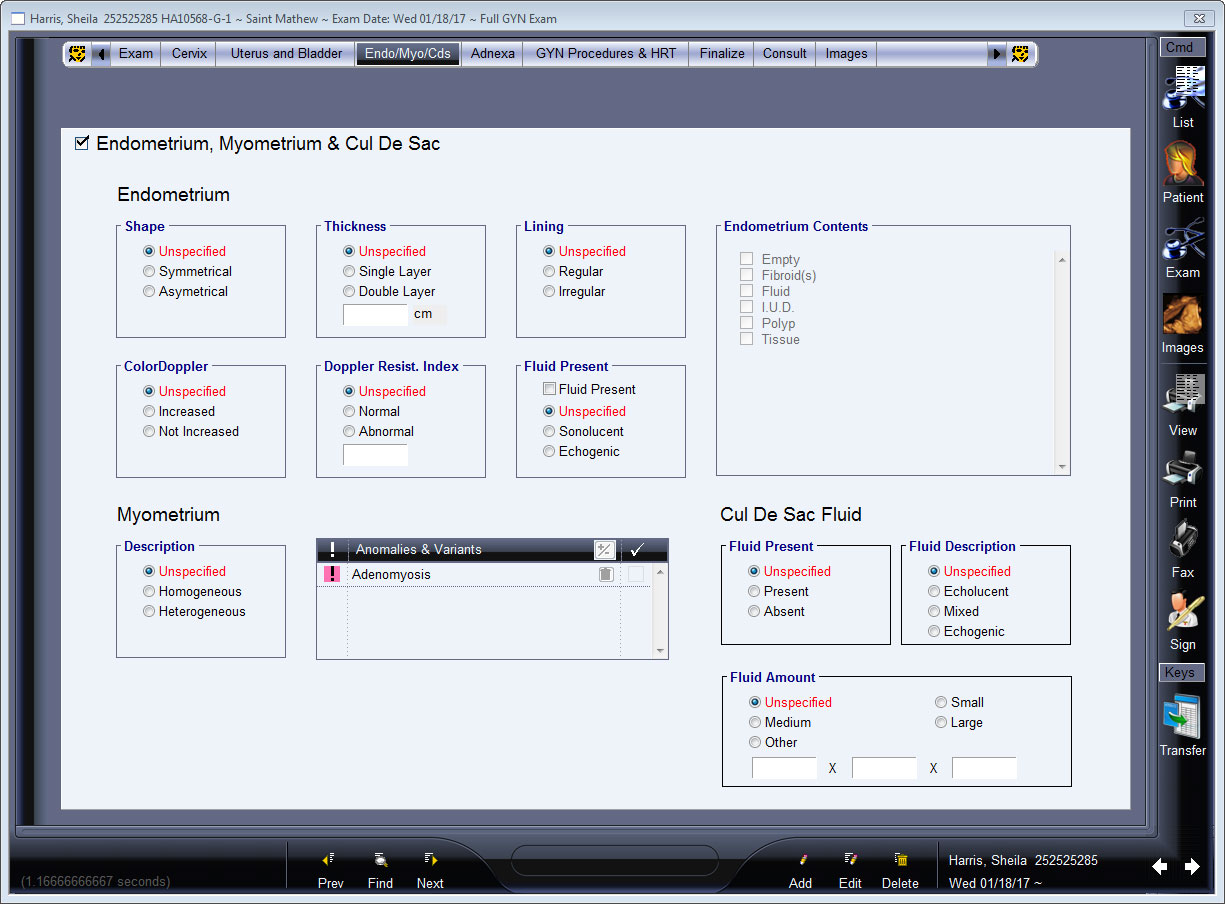Click the Doppler Resist. Index value field
This screenshot has height=904, width=1225.
(x=375, y=455)
